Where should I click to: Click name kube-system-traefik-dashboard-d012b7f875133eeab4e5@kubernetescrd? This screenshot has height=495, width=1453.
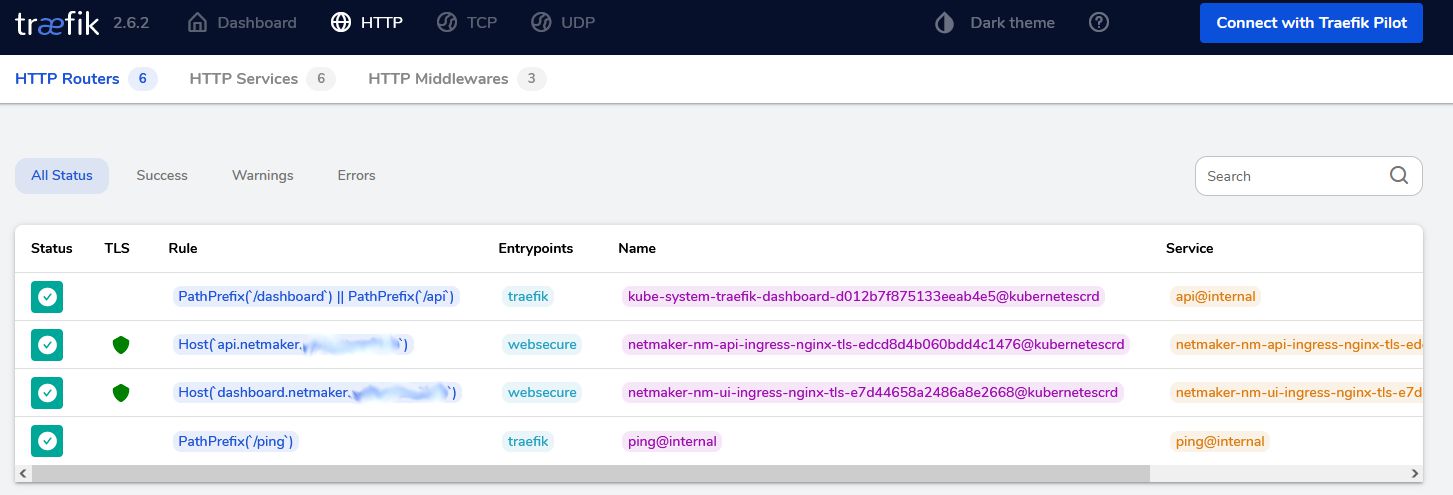coord(864,296)
